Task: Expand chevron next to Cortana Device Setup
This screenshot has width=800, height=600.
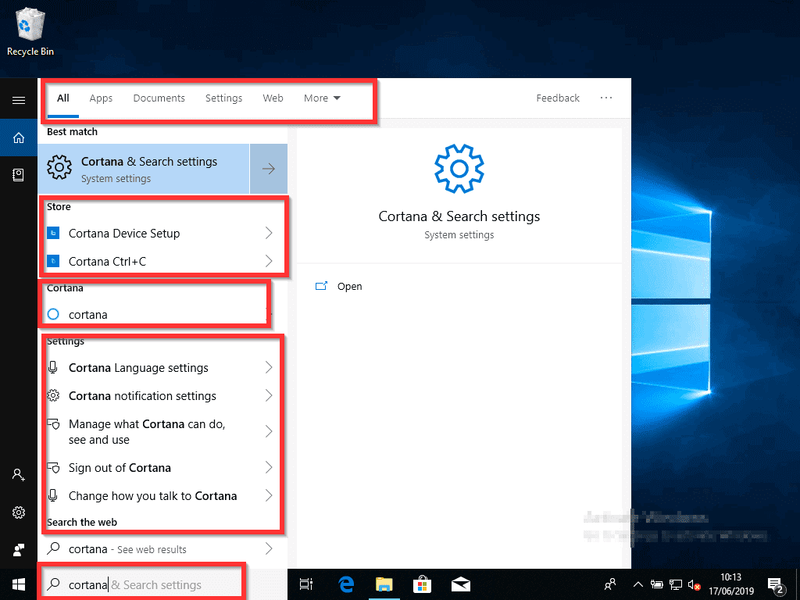Action: pyautogui.click(x=269, y=233)
